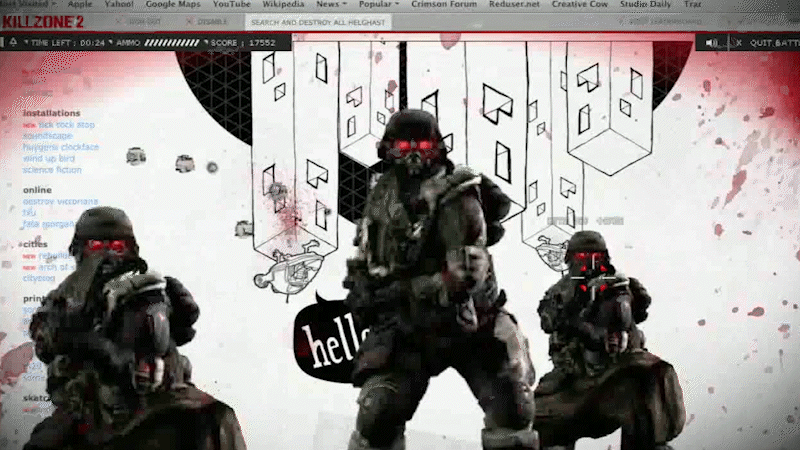Open the 'wind up bird' link

click(x=48, y=159)
